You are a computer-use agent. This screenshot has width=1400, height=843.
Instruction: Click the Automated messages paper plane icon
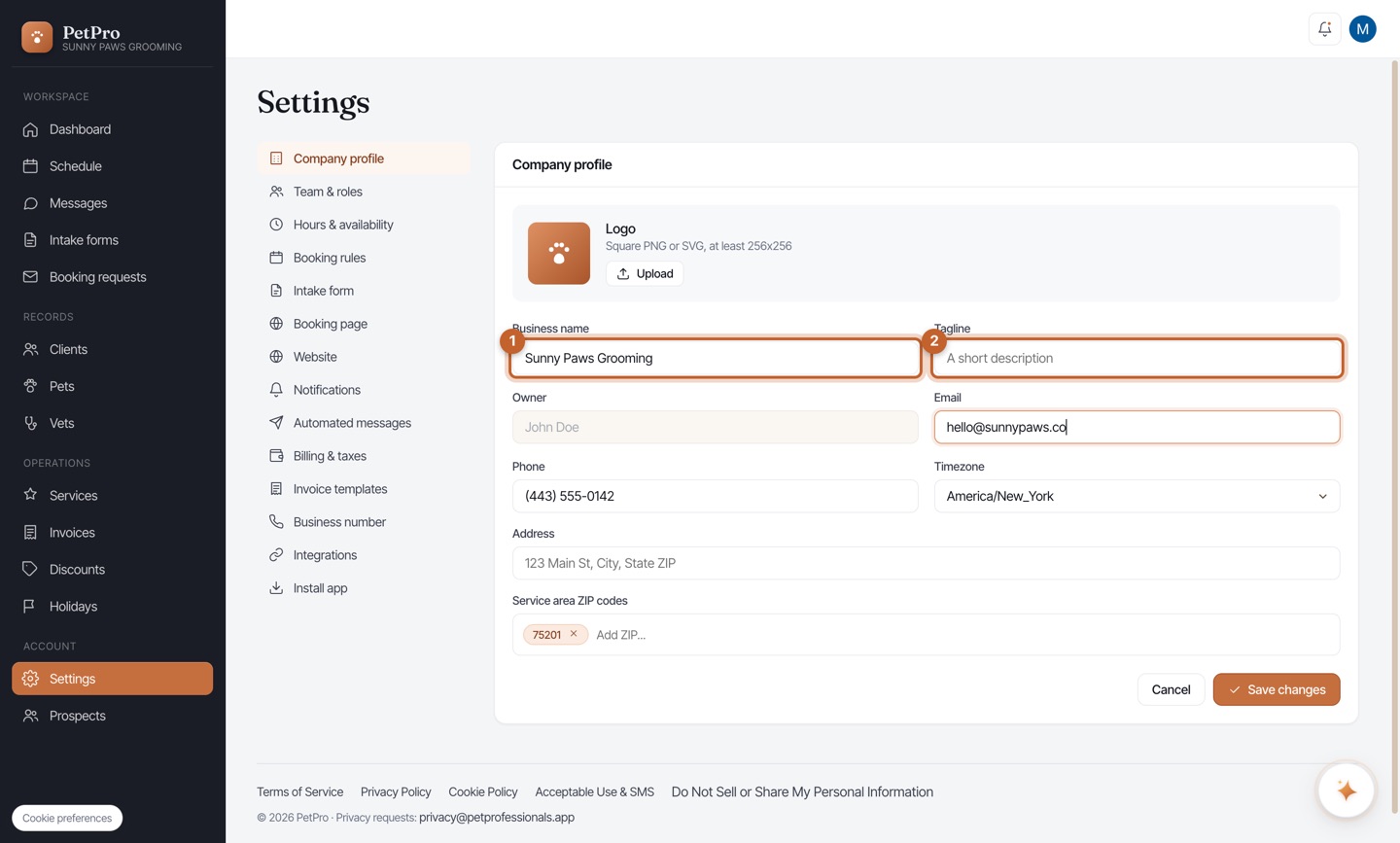(276, 423)
